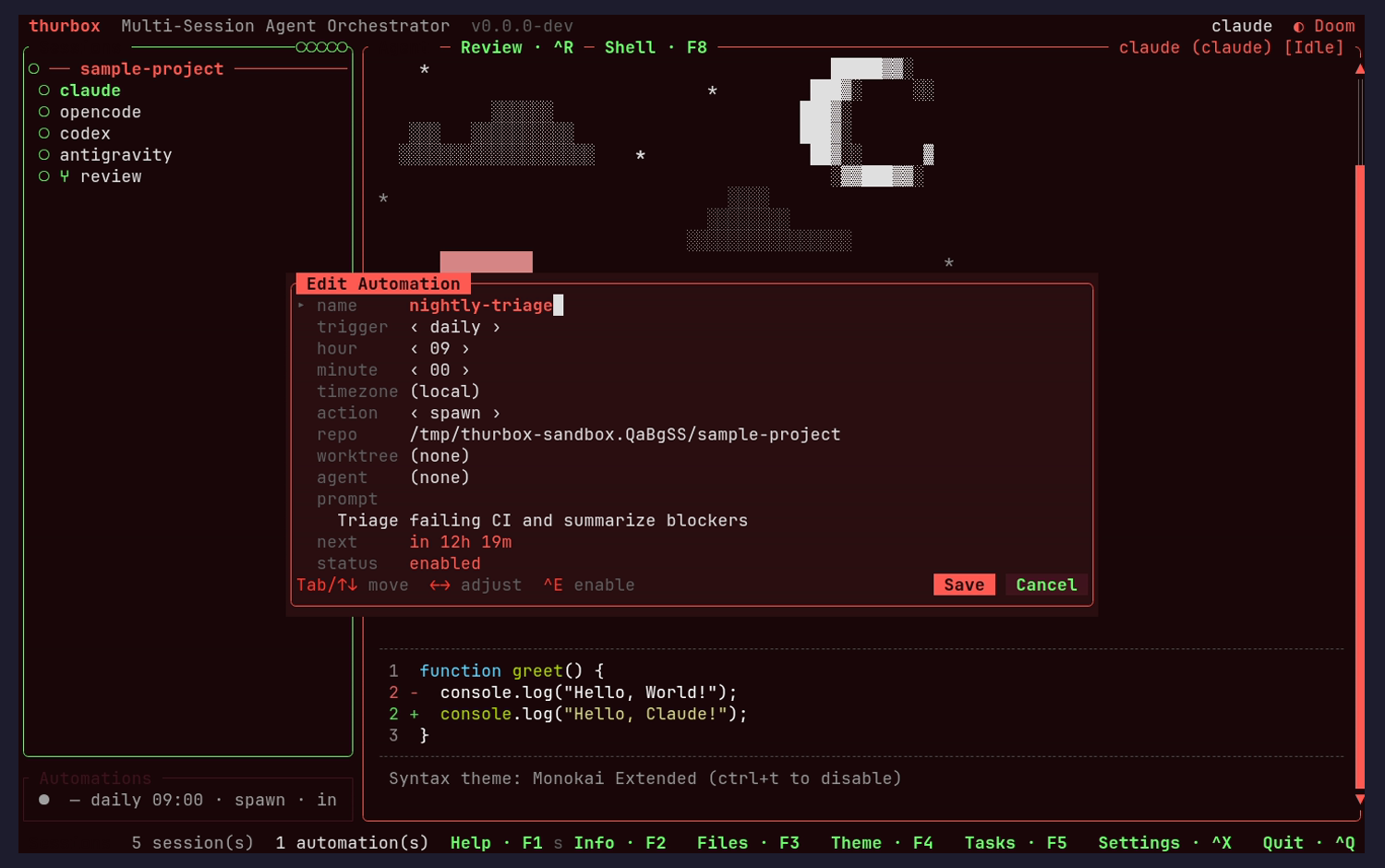Increase the minute value 00
This screenshot has width=1385, height=868.
click(465, 370)
